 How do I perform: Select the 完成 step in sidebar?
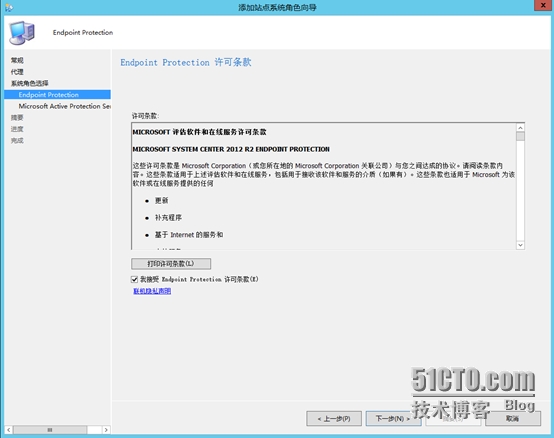(17, 141)
